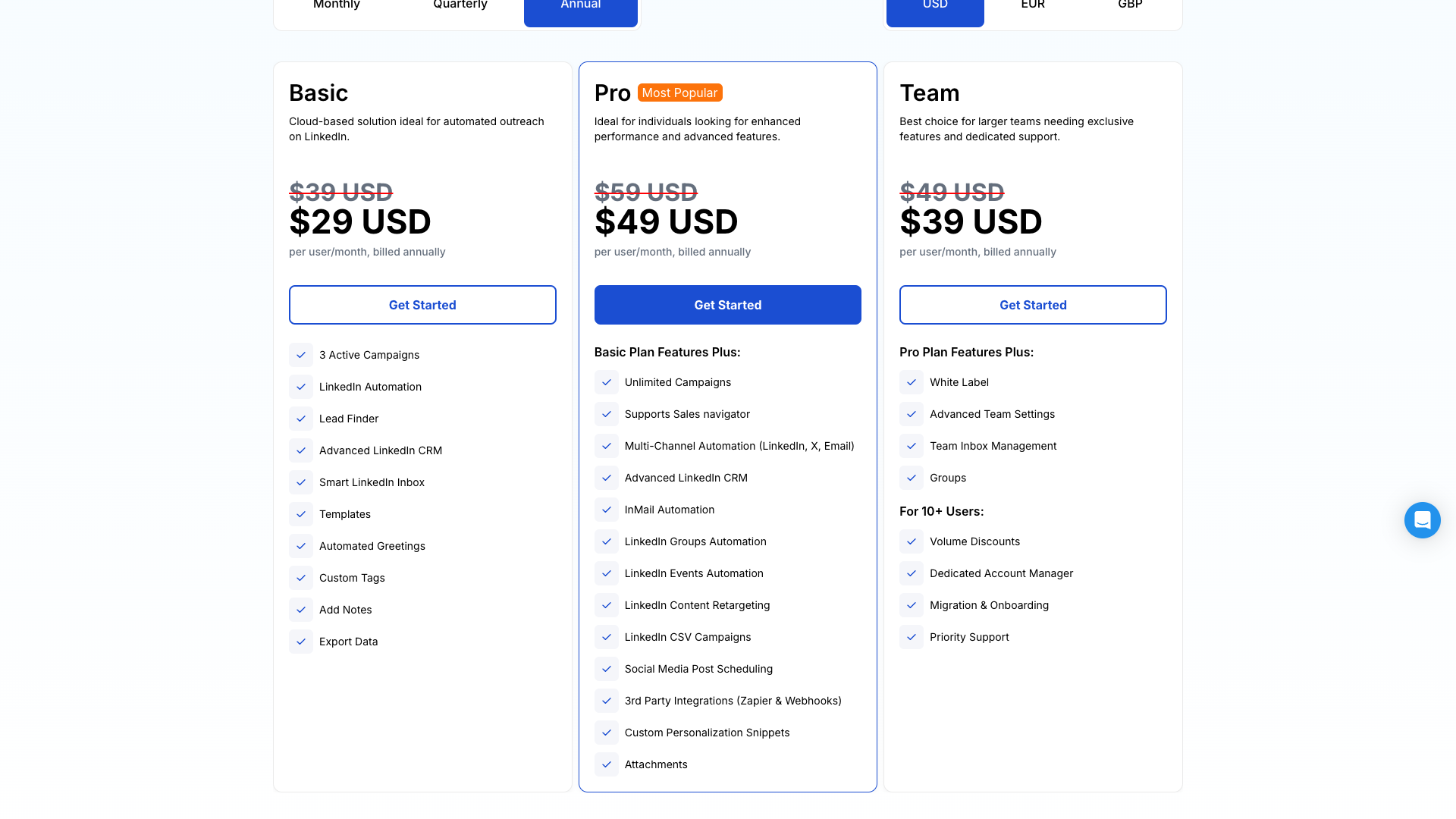This screenshot has width=1456, height=819.
Task: Switch billing to Quarterly
Action: (460, 8)
